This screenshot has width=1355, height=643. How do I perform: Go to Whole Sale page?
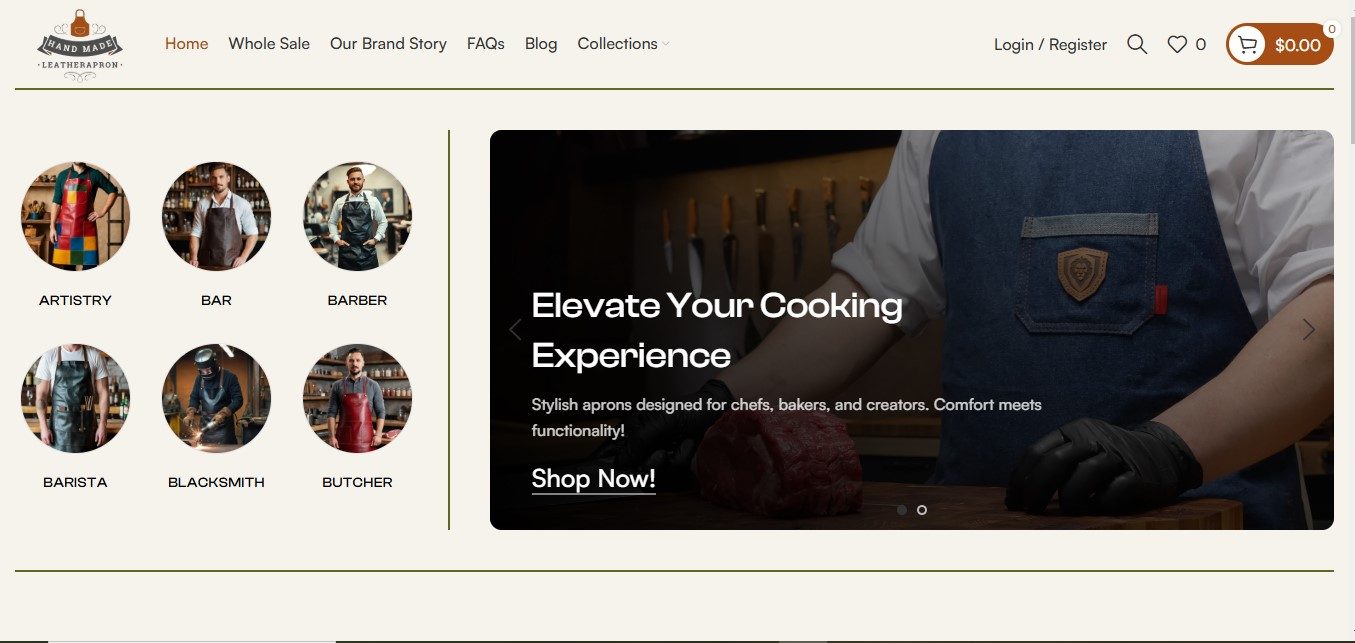[x=269, y=44]
